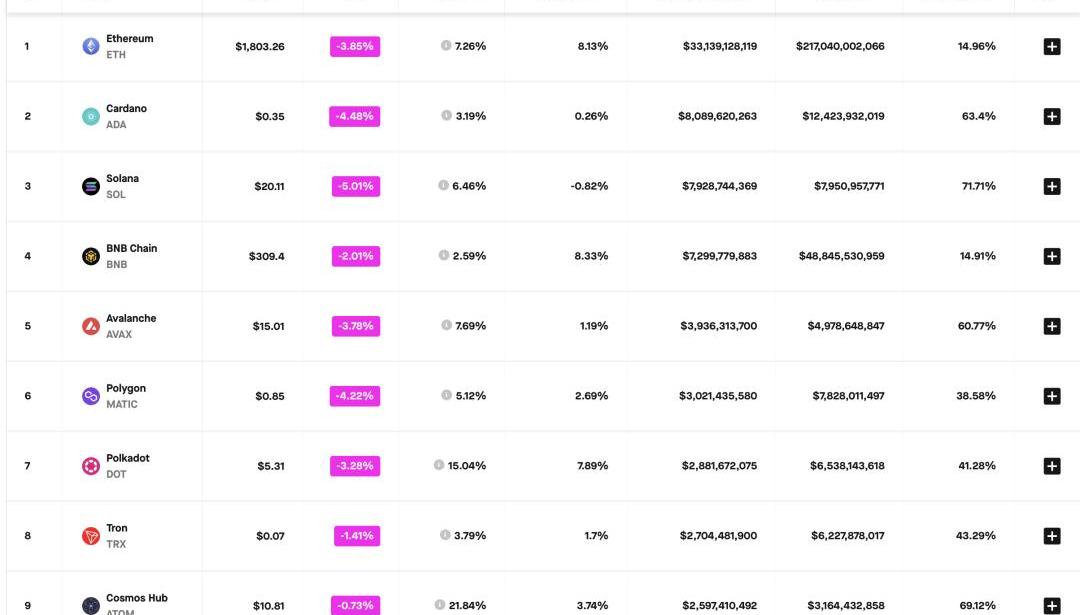
Task: Click Ethereum's -3.85% price change badge
Action: pos(355,46)
